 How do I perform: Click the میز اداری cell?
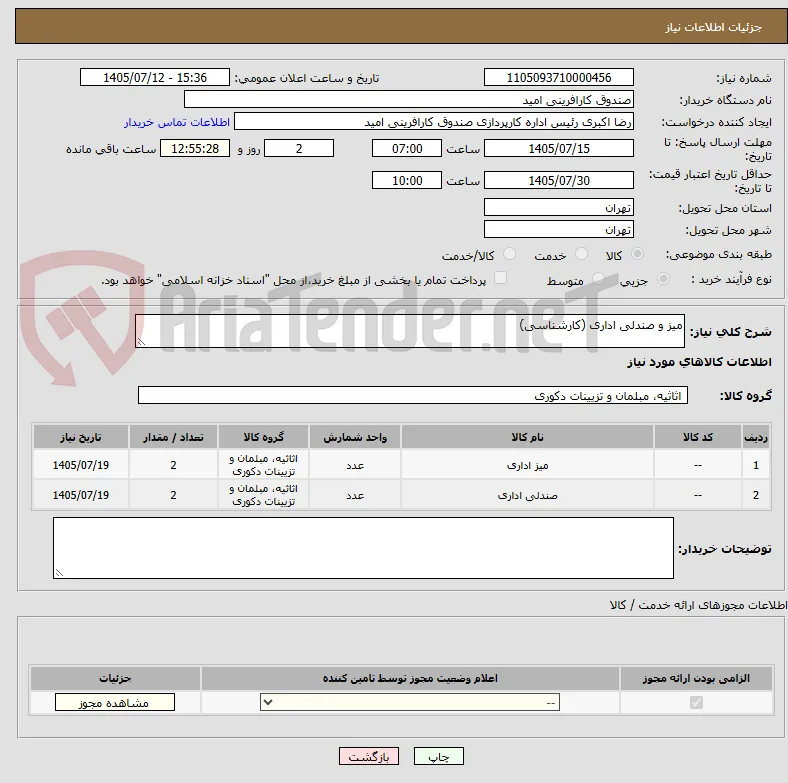click(x=527, y=465)
